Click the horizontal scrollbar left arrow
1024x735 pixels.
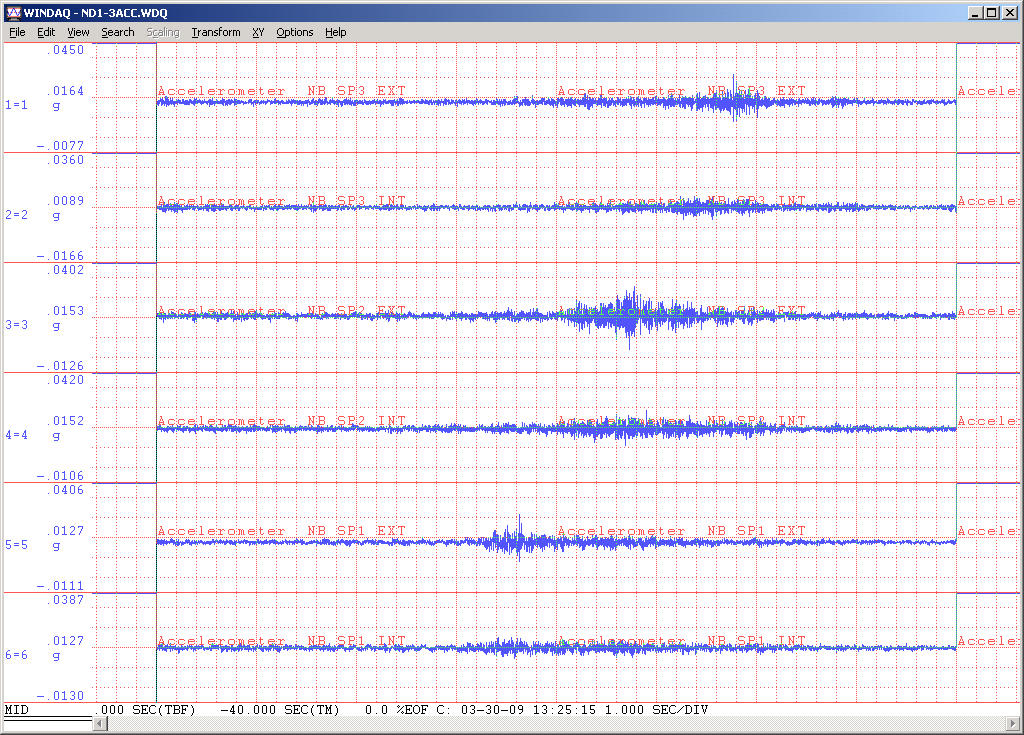100,723
